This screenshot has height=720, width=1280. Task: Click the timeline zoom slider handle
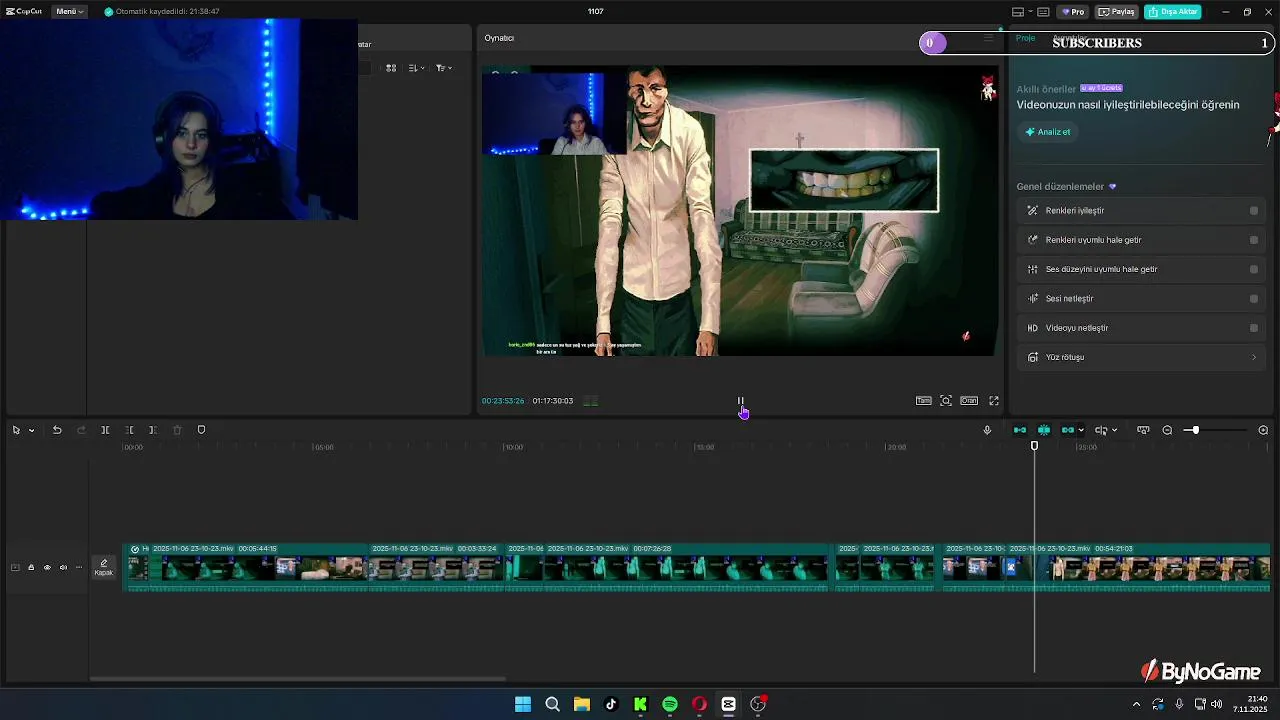click(x=1195, y=430)
